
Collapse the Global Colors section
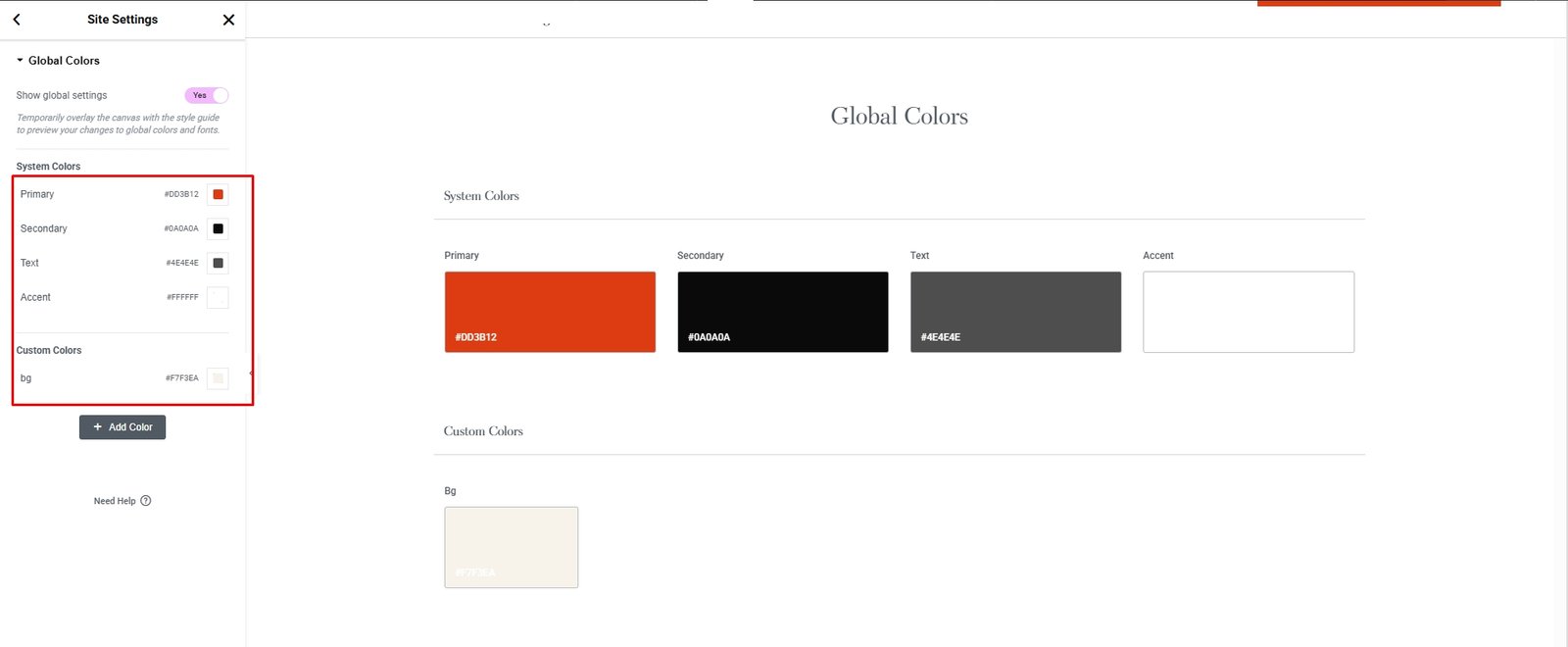pyautogui.click(x=58, y=61)
